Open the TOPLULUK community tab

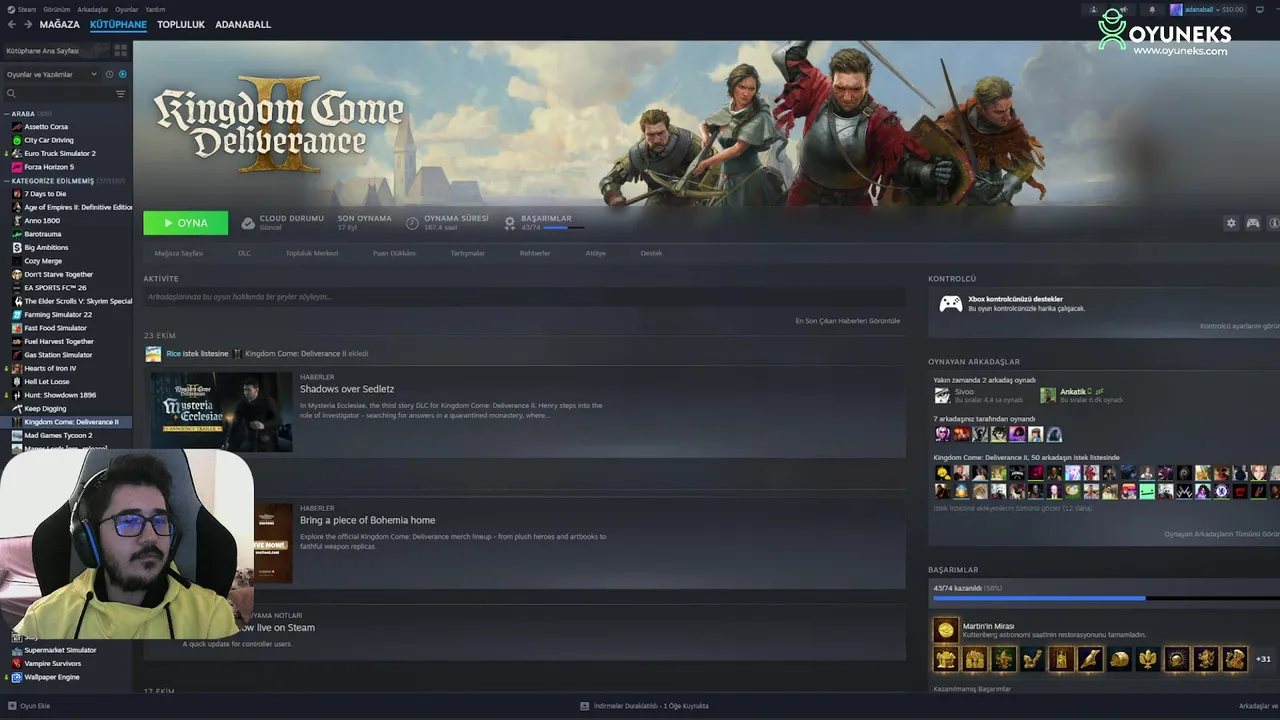[x=181, y=24]
